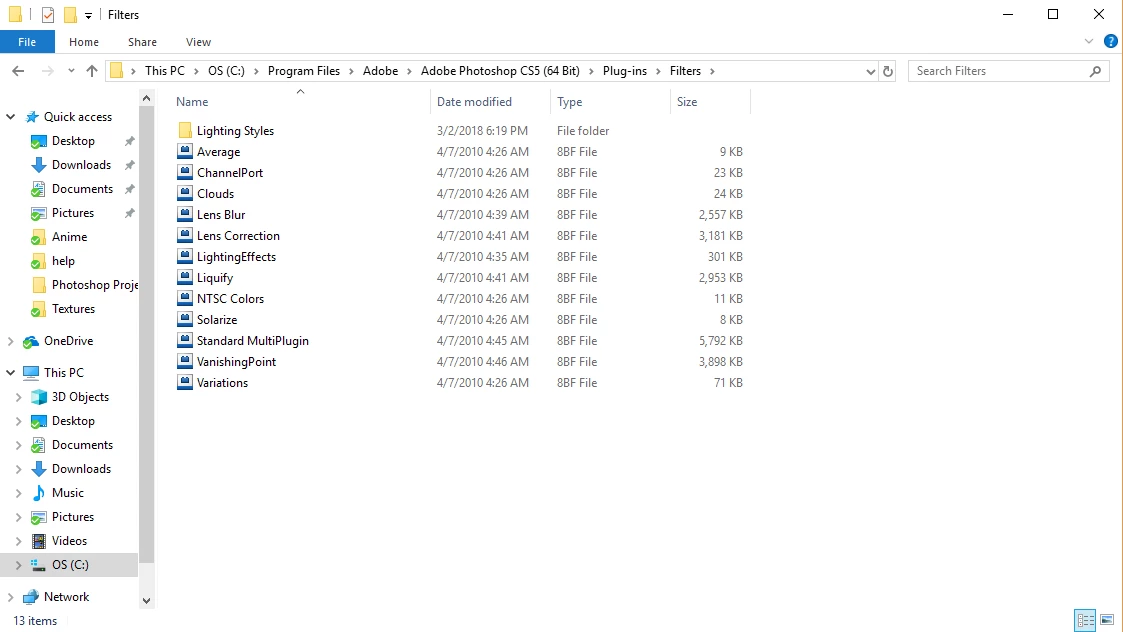Click the OneDrive cloud icon

tap(31, 341)
